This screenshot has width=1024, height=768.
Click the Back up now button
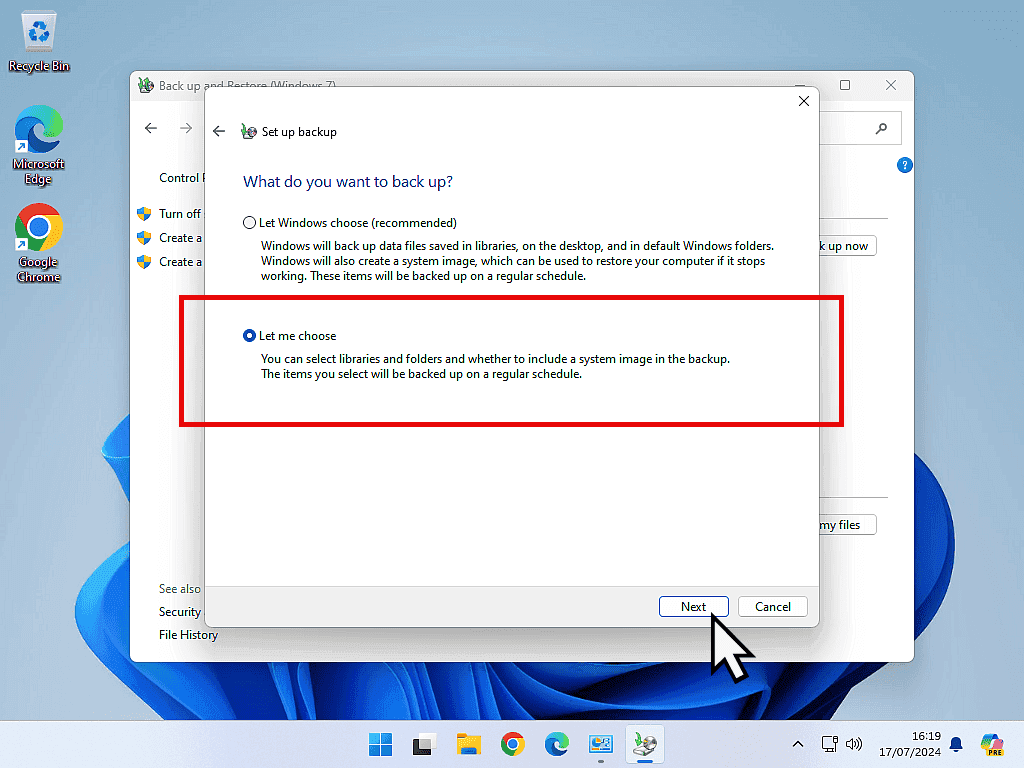[x=848, y=246]
